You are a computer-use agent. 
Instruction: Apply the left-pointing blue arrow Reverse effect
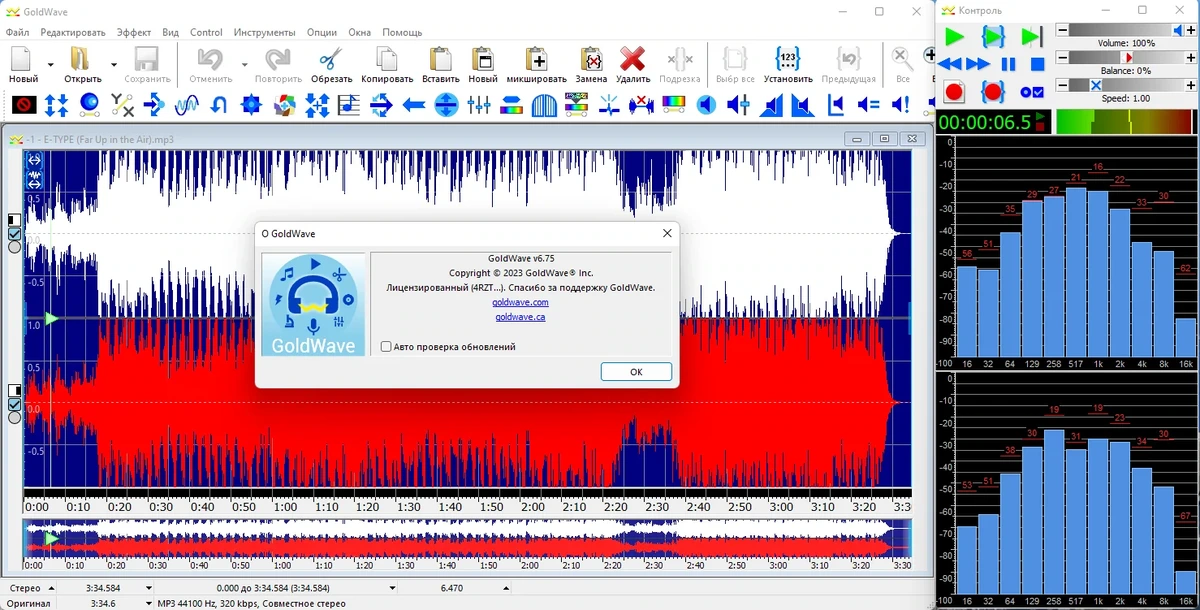414,103
